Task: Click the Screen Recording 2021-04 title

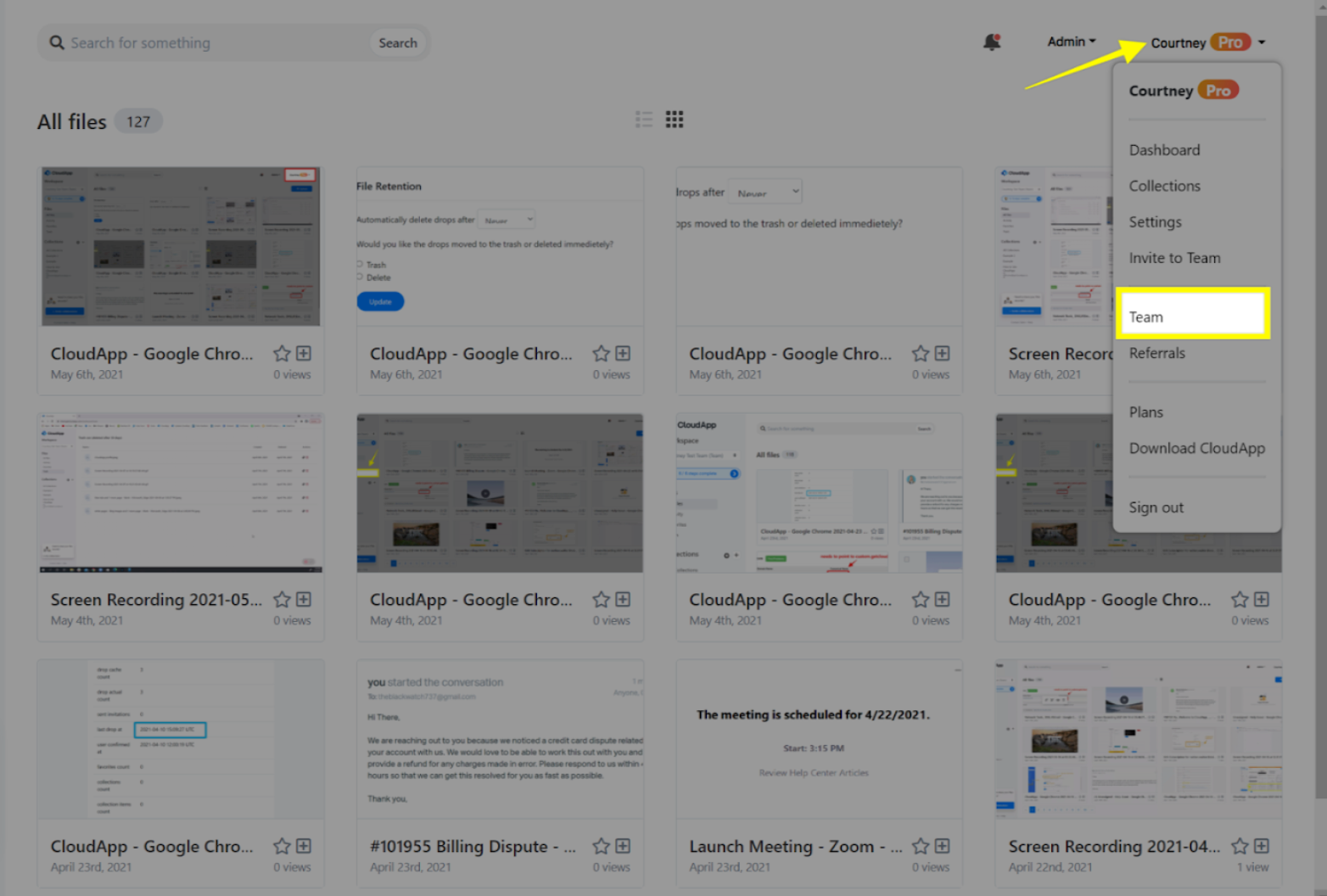Action: click(1114, 846)
